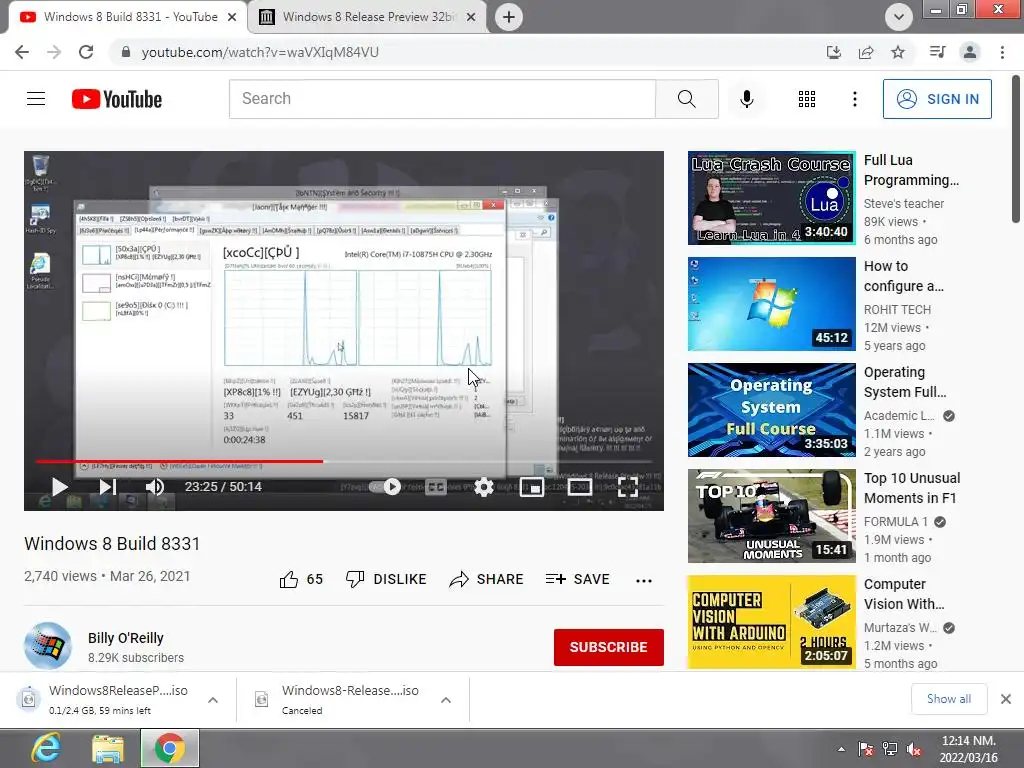Subscribe to Billy O'Reilly
This screenshot has height=768, width=1024.
coord(609,647)
